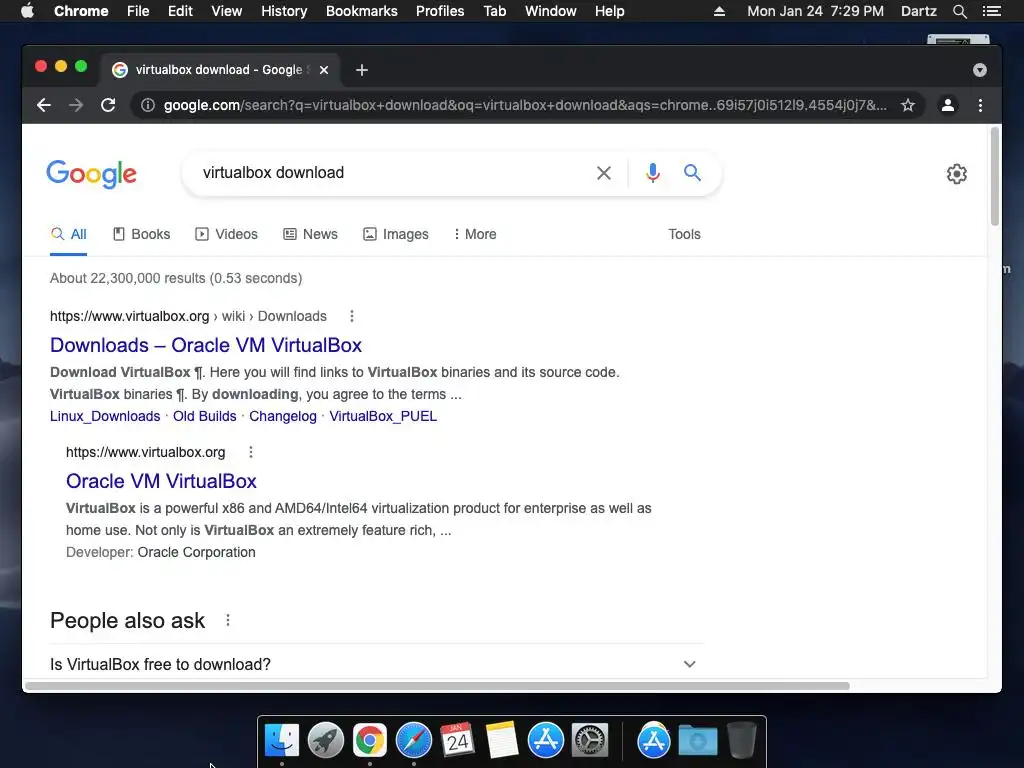1024x768 pixels.
Task: Click Oracle Corporation developer link
Action: (197, 552)
